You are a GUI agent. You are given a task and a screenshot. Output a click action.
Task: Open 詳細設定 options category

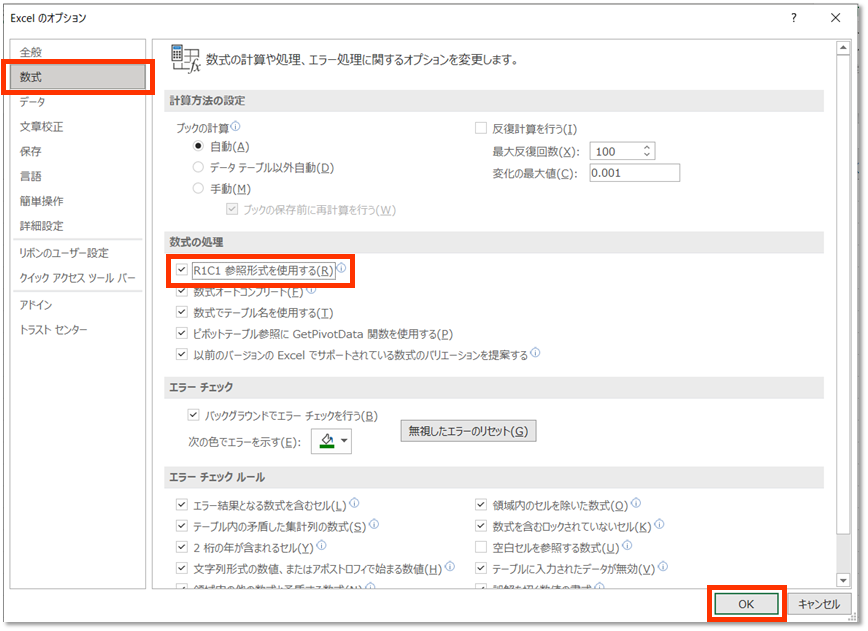[78, 226]
